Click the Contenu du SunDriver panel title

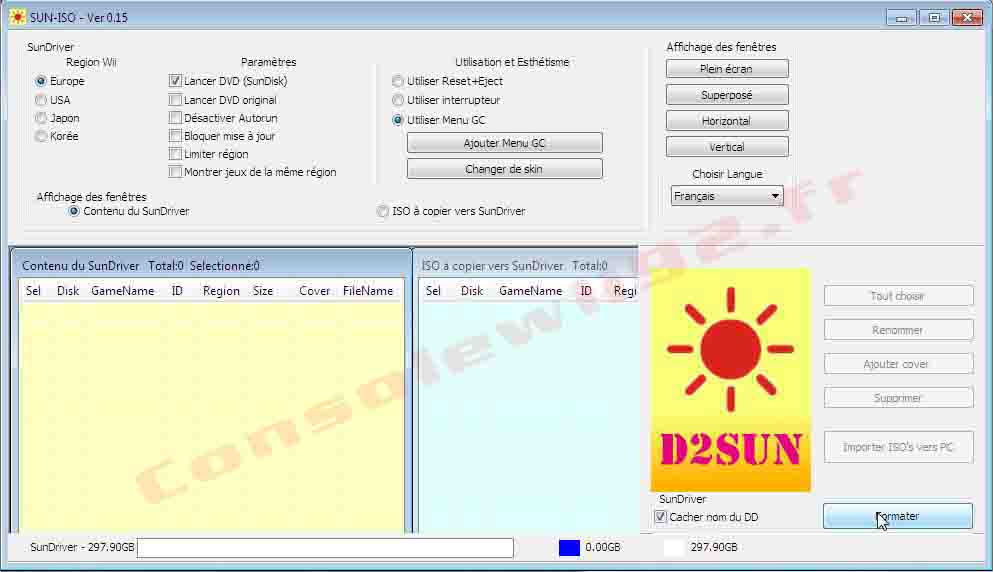click(x=80, y=266)
